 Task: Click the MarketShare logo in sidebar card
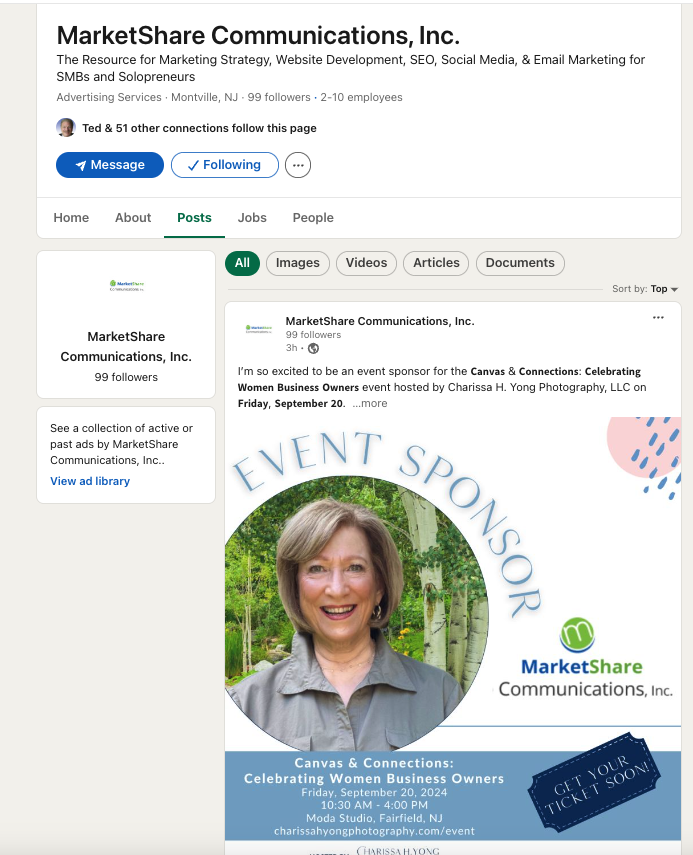[x=126, y=285]
